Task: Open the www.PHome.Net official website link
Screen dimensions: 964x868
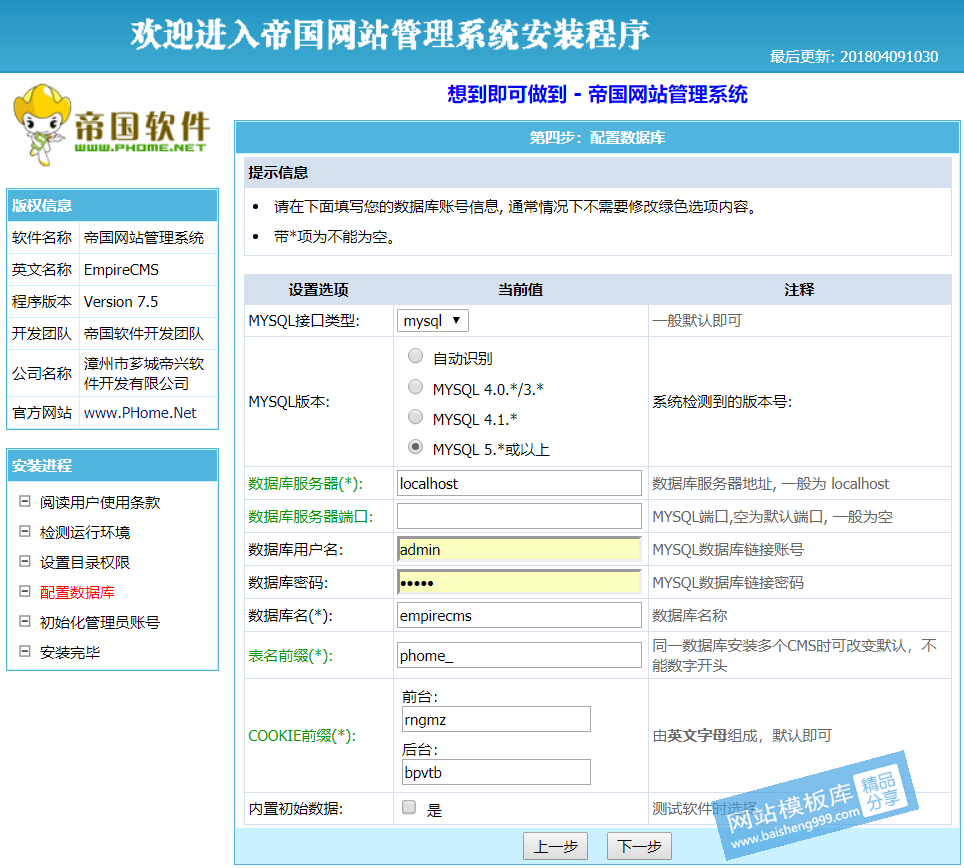Action: (140, 413)
